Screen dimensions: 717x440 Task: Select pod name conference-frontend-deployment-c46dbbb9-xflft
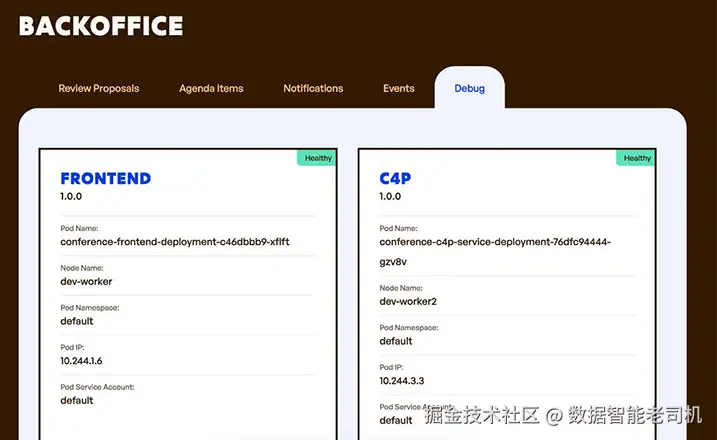[x=175, y=241]
